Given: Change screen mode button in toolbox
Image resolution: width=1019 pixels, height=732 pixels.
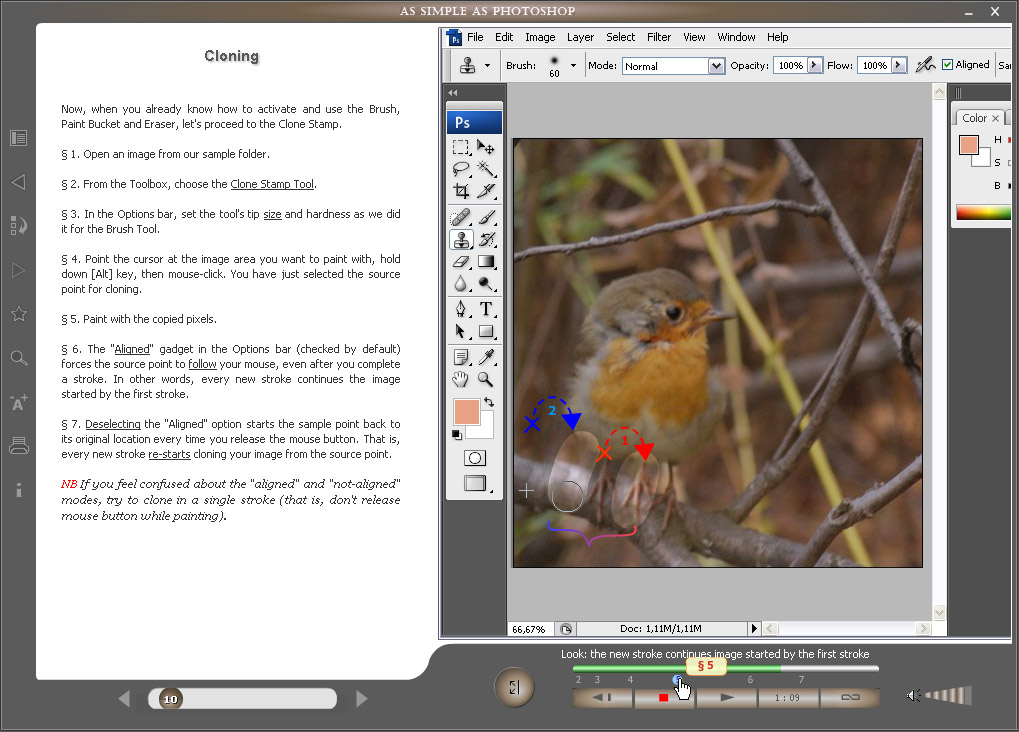Looking at the screenshot, I should [x=475, y=483].
